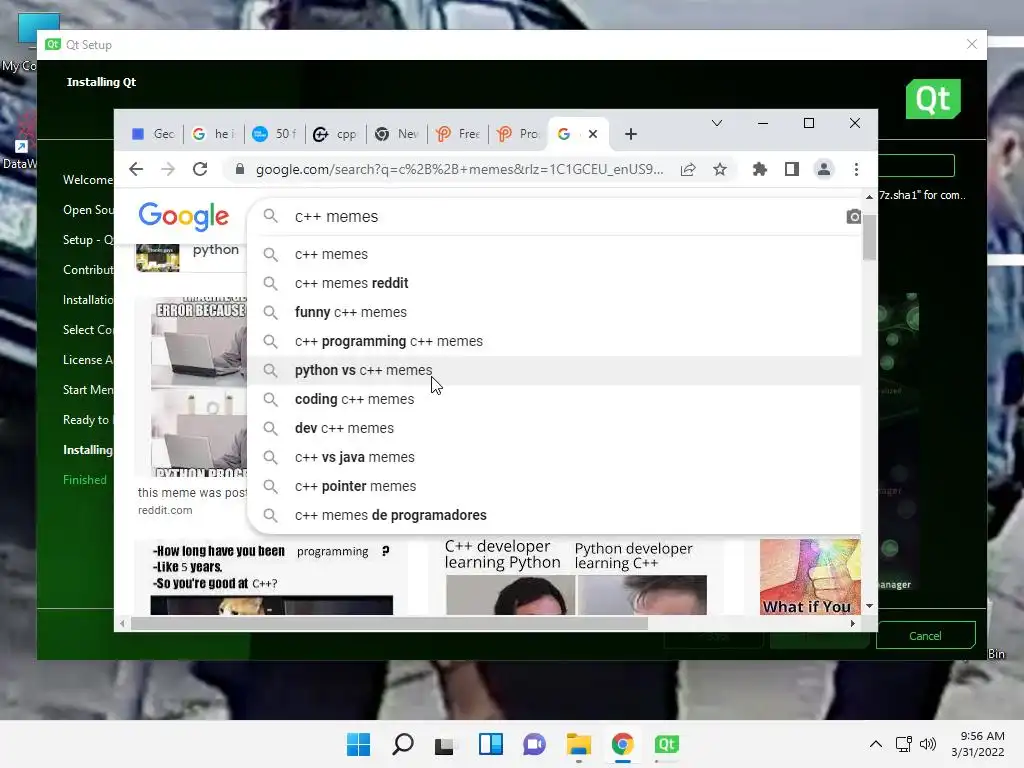
Task: Click the 'python' filter chip thumbnail
Action: 157,257
